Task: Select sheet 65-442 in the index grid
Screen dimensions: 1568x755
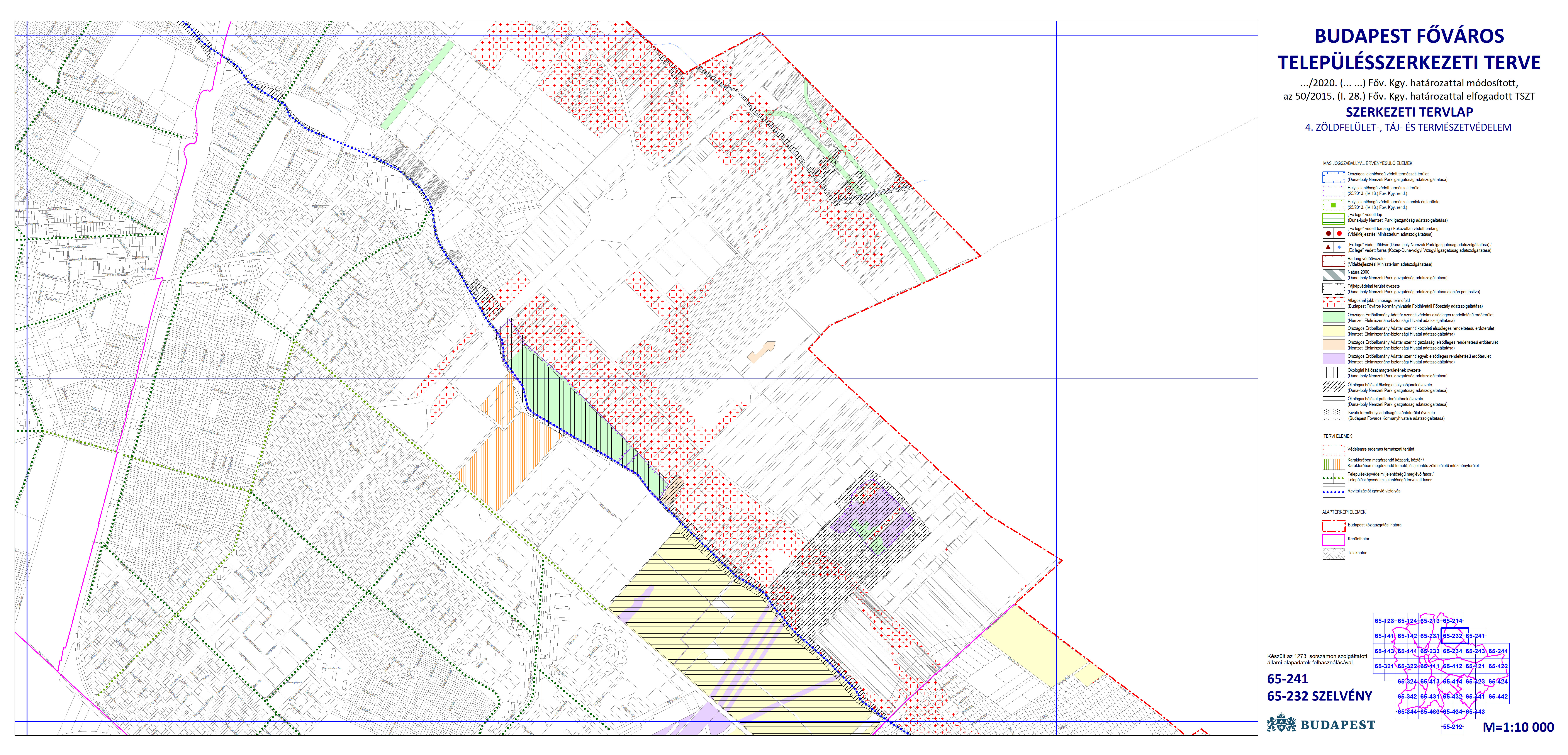Action: tap(1498, 697)
